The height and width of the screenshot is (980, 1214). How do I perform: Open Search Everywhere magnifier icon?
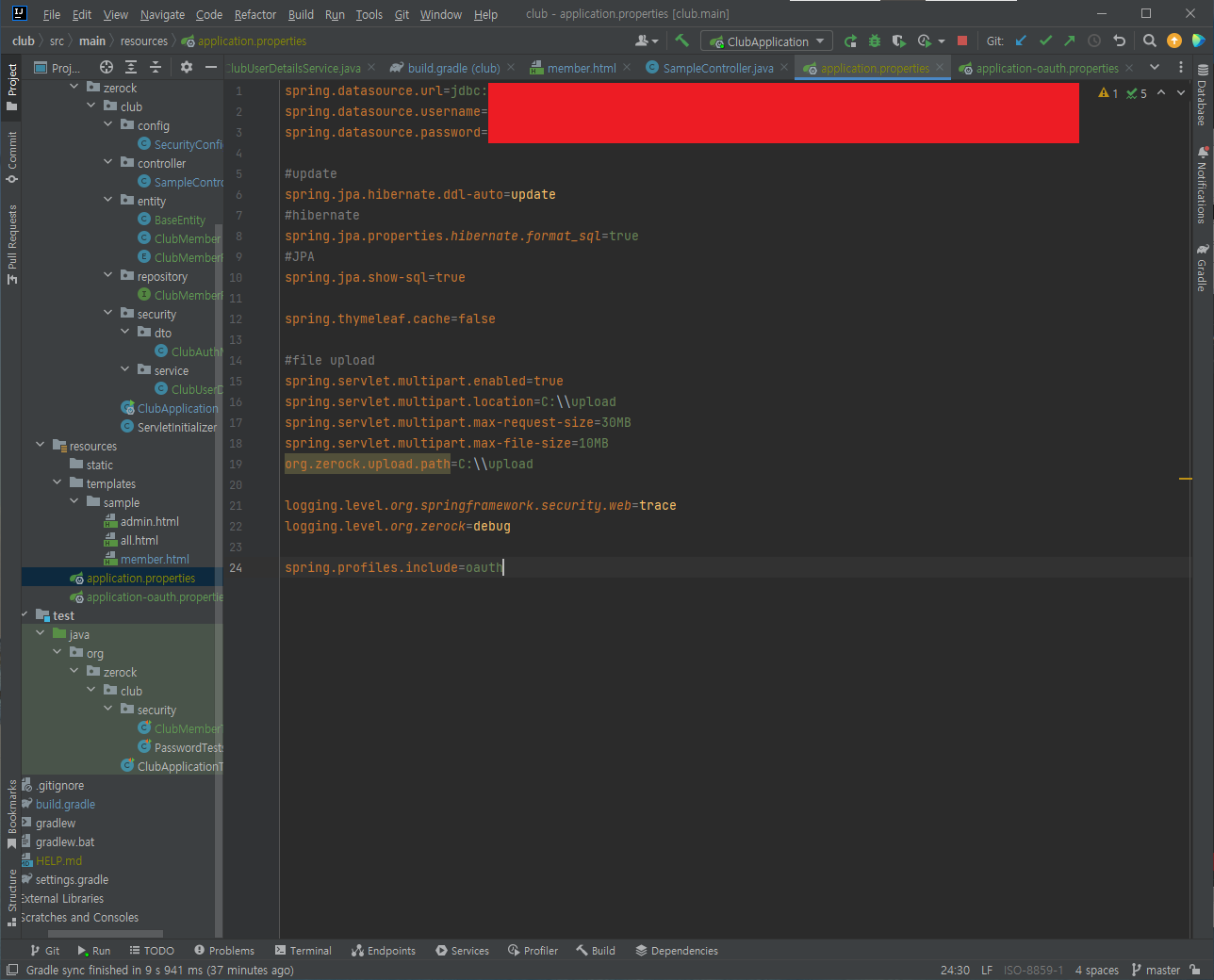coord(1150,41)
